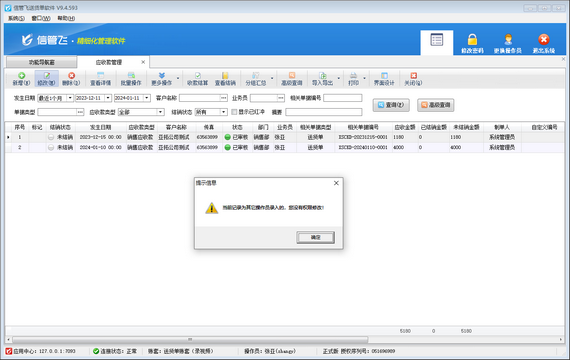This screenshot has width=570, height=360.
Task: Click the red 删除 delete icon
Action: tap(71, 76)
